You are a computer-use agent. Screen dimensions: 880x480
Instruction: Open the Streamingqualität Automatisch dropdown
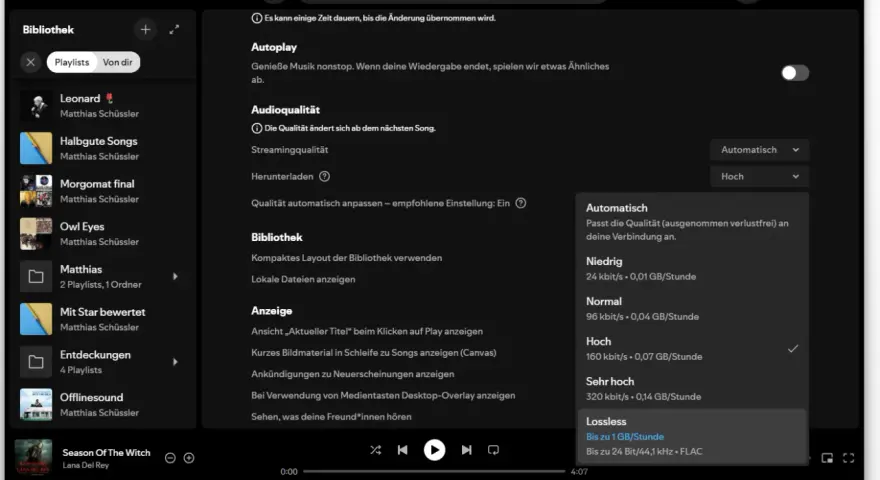pos(759,150)
